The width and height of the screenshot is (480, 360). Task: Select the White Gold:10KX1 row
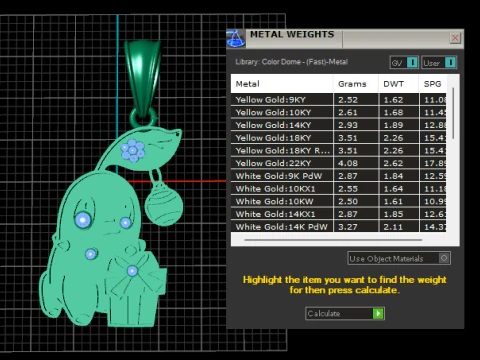click(x=339, y=188)
